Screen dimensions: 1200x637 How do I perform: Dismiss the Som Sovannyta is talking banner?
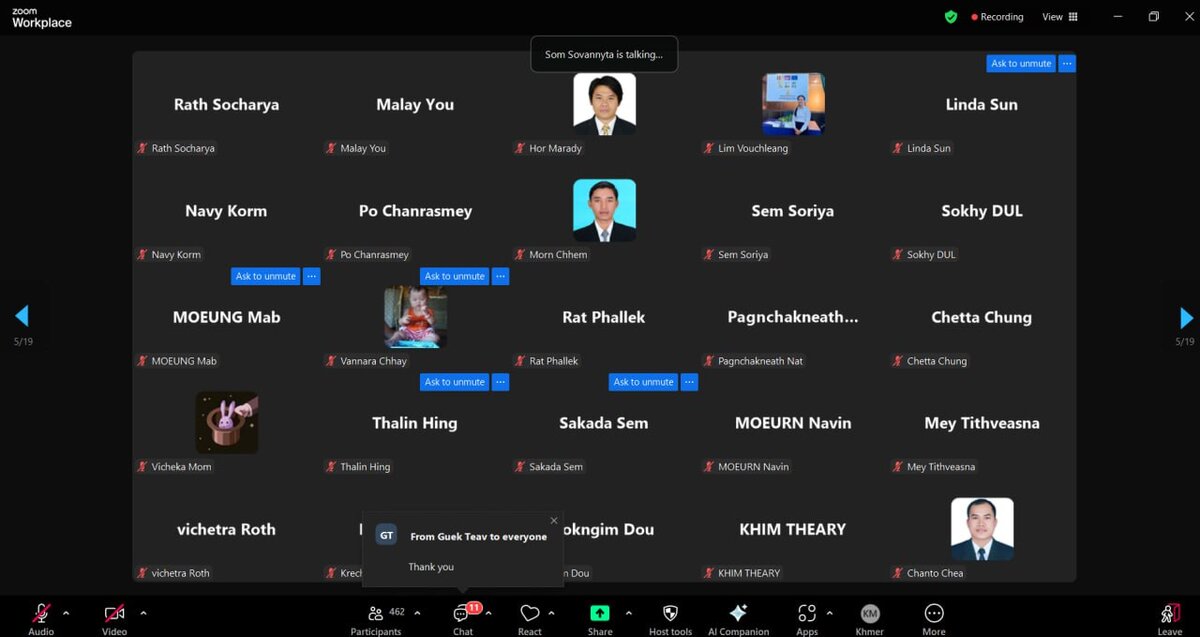(x=604, y=54)
